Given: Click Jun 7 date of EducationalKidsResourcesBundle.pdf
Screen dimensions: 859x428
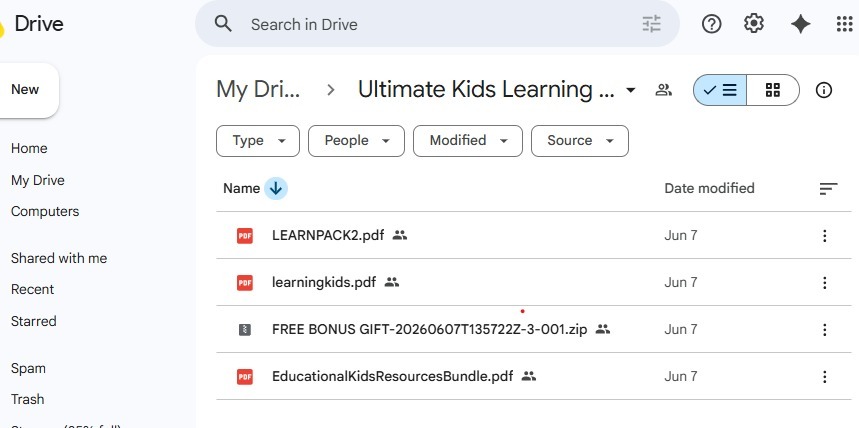Looking at the screenshot, I should point(681,376).
